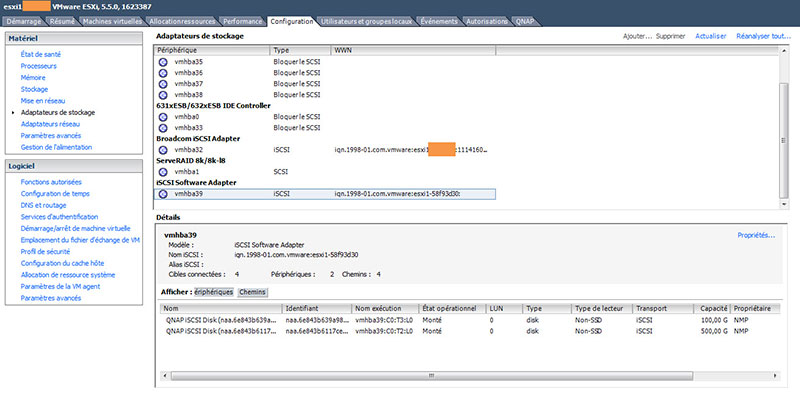Click Réanalyser tout link
The width and height of the screenshot is (800, 400).
(x=763, y=36)
